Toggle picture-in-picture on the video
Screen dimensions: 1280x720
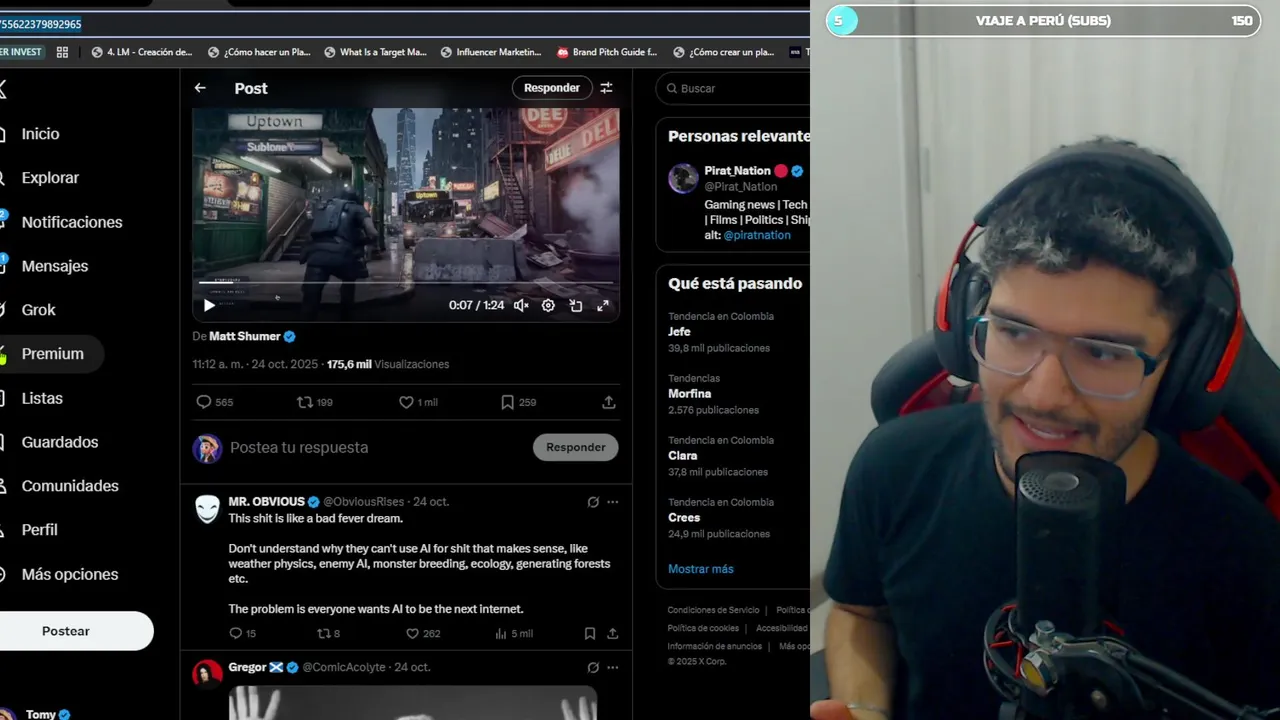576,306
